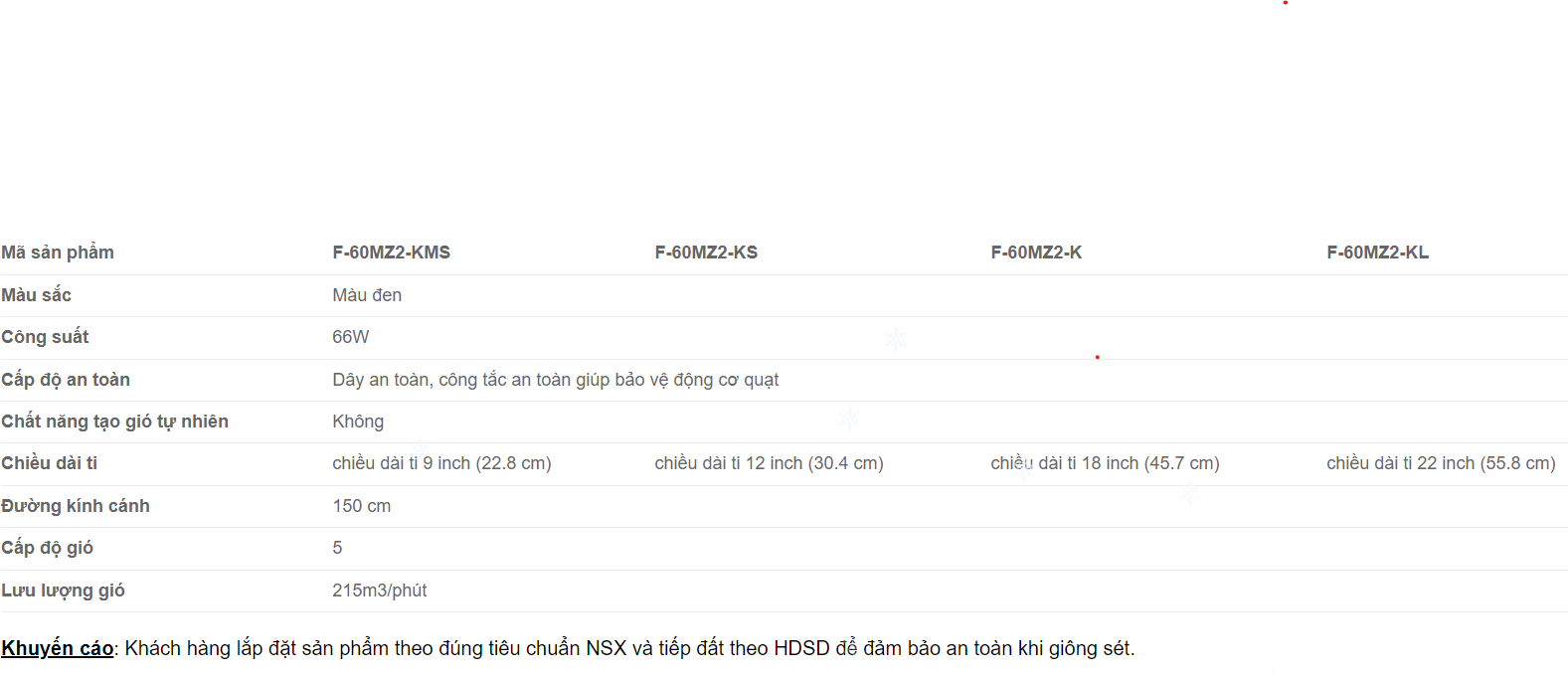Select the 12 inch (30.4 cm) rod length

(769, 463)
